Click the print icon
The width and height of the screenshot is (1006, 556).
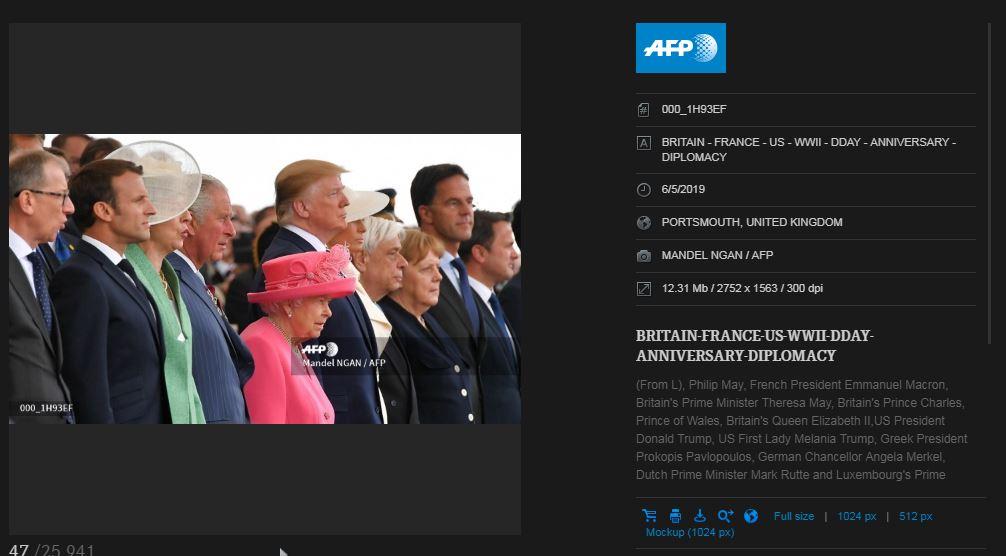675,516
